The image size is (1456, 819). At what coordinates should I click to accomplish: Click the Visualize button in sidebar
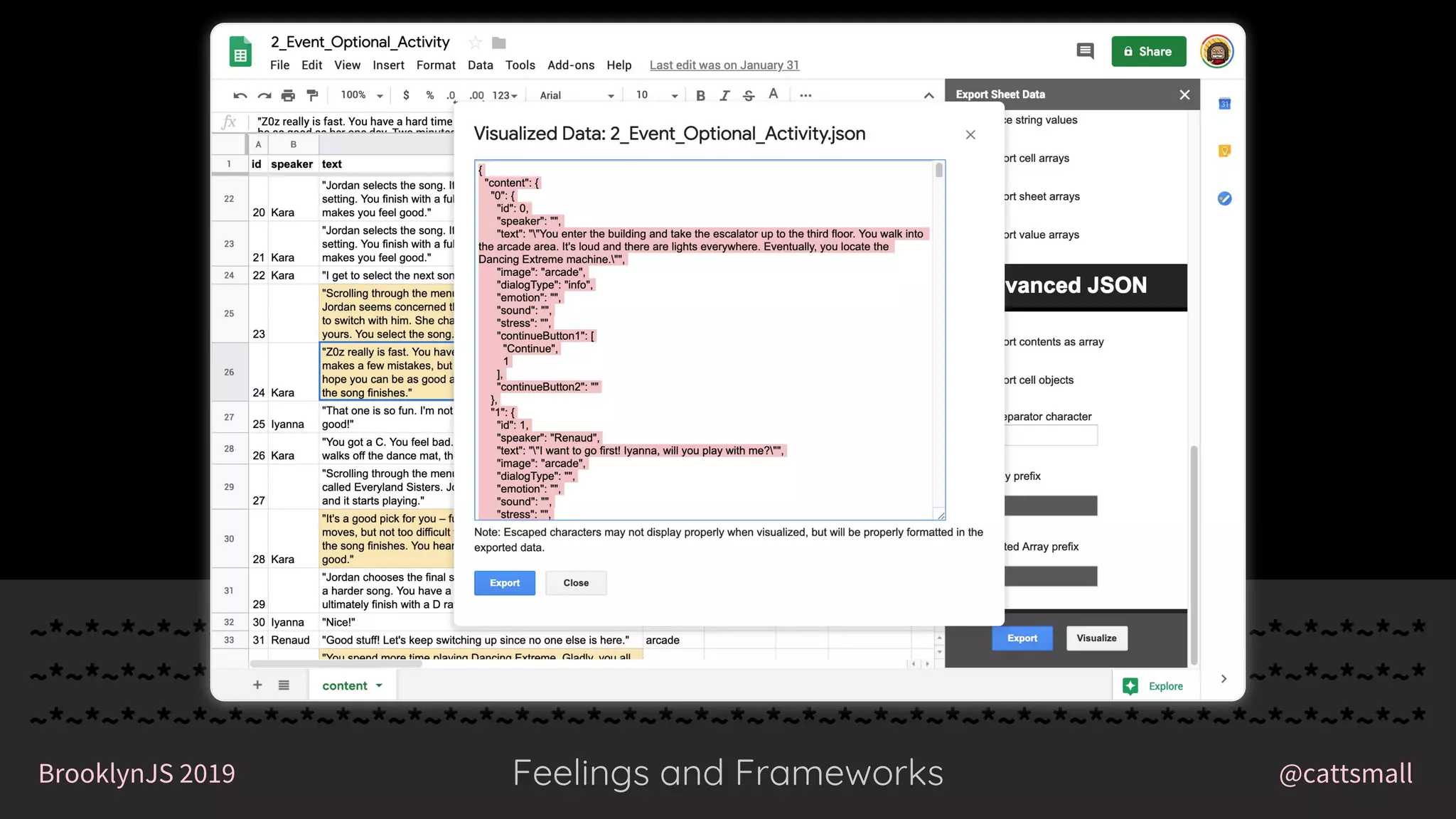(1096, 638)
